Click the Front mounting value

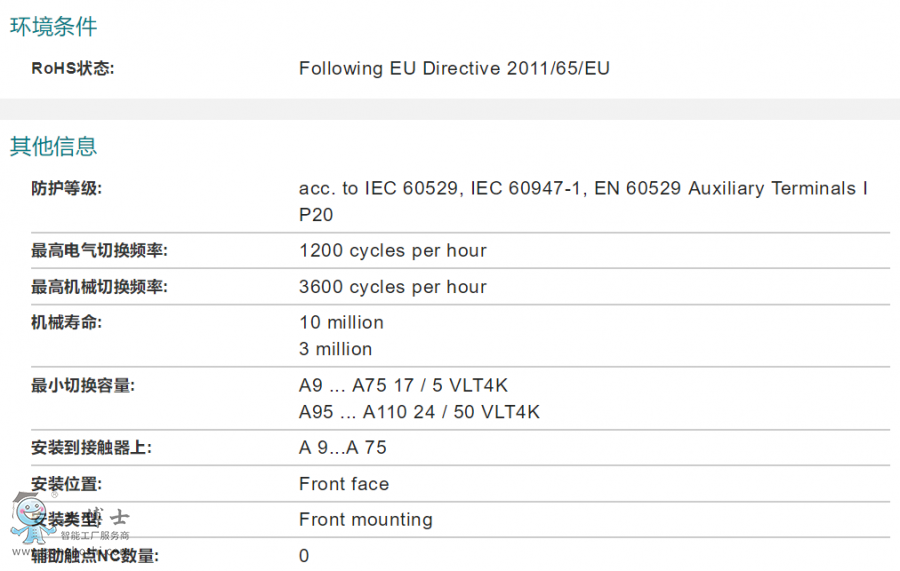click(365, 520)
